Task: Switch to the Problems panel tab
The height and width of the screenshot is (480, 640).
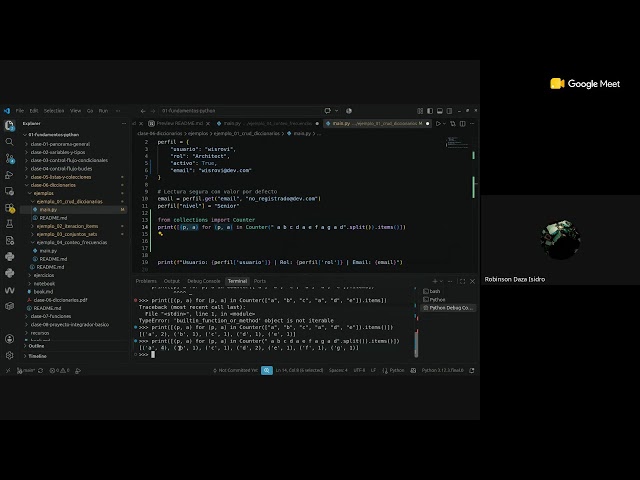Action: [x=146, y=281]
